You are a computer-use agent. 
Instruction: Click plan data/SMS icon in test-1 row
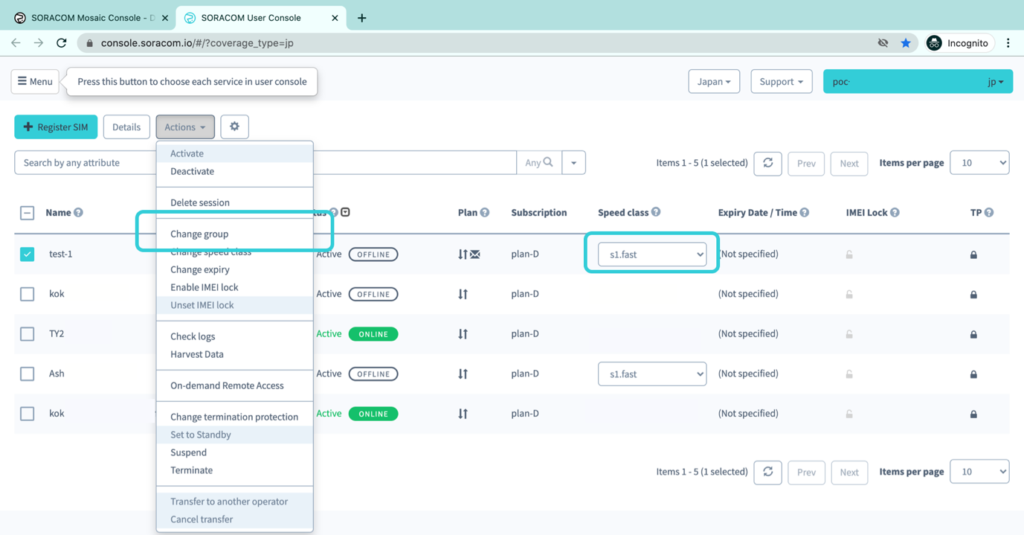pyautogui.click(x=469, y=254)
